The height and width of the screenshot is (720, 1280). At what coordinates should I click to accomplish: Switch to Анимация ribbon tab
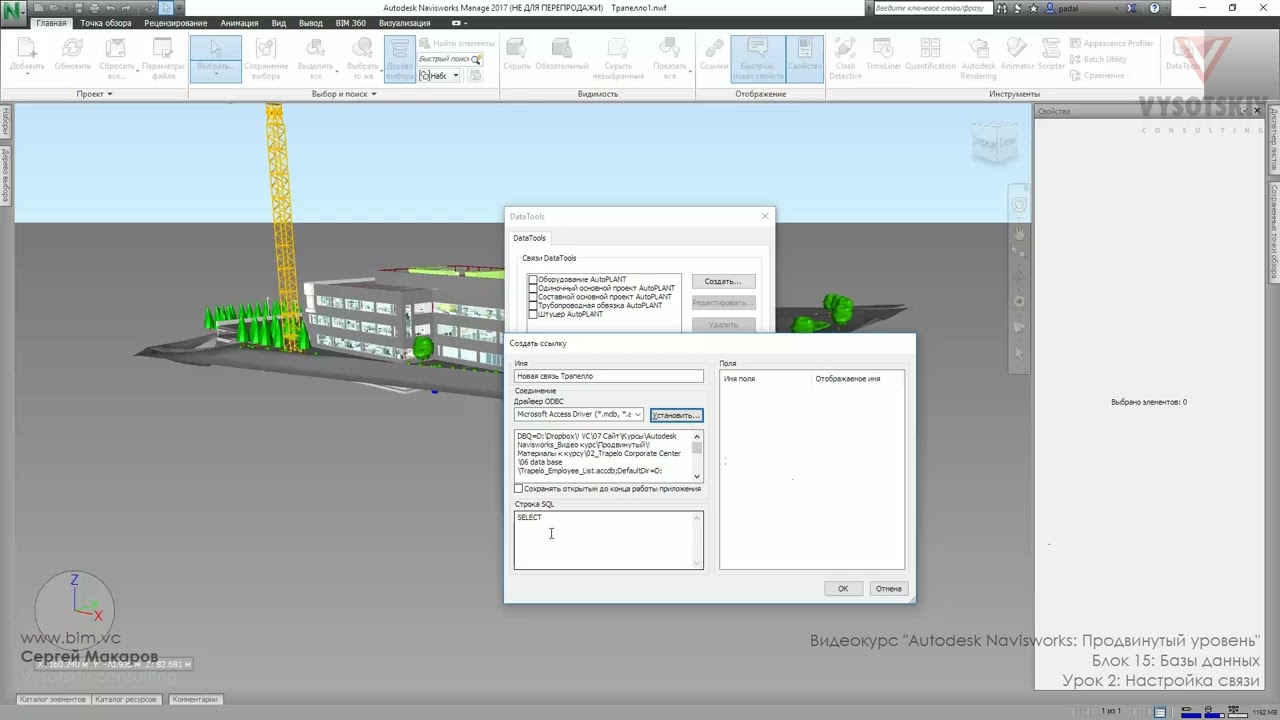(x=239, y=23)
